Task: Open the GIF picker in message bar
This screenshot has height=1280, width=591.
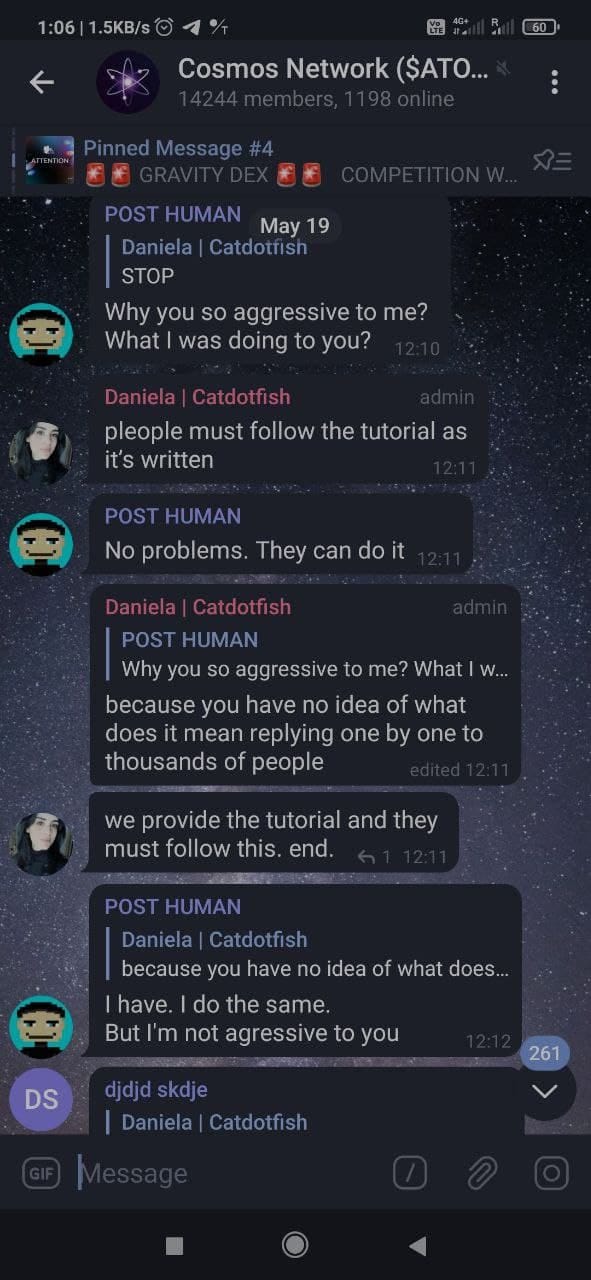Action: pos(41,1173)
